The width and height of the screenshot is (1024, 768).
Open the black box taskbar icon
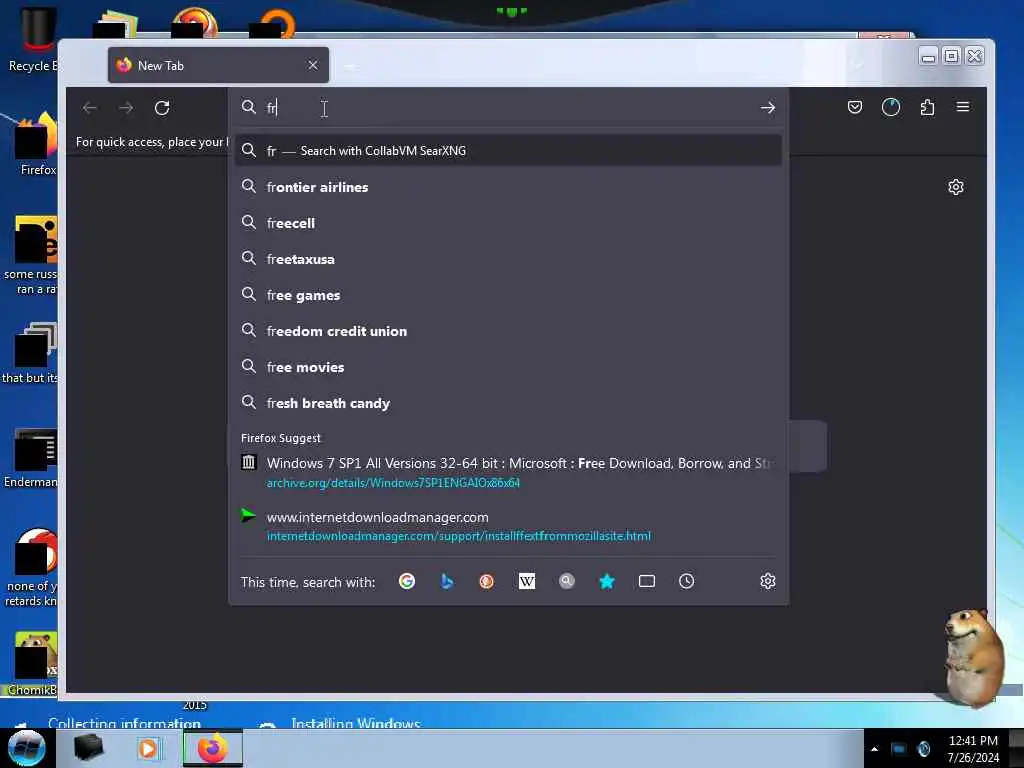click(89, 748)
